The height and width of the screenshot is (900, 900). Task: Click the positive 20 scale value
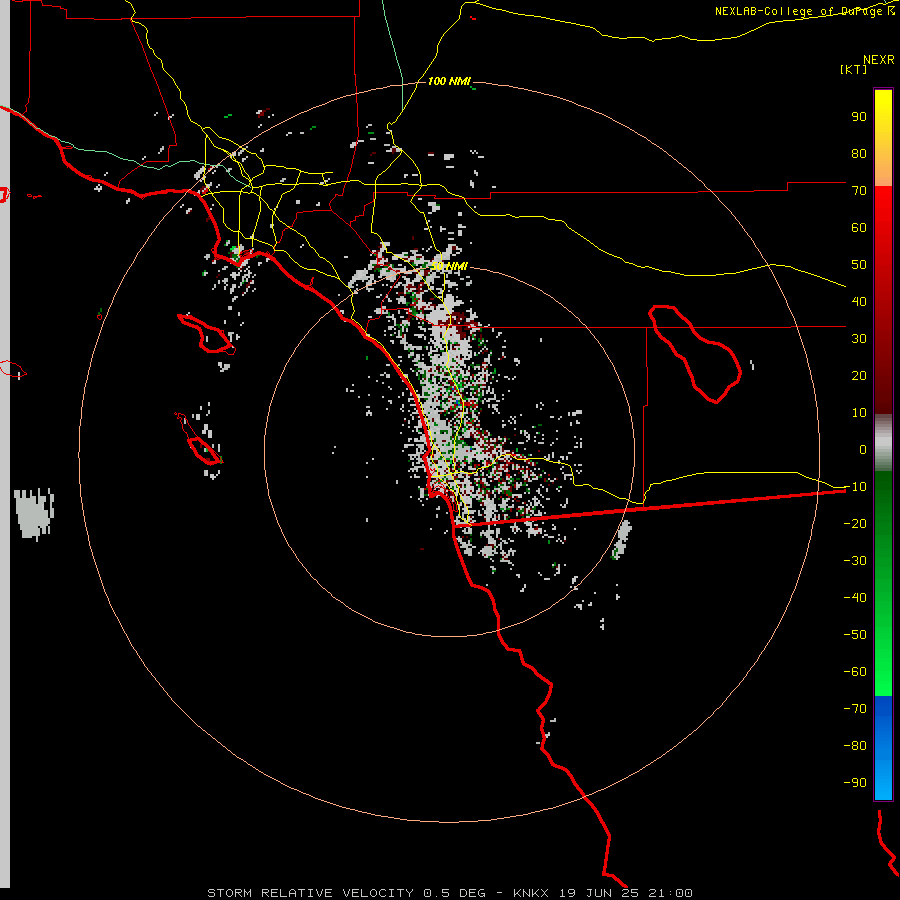tap(859, 375)
